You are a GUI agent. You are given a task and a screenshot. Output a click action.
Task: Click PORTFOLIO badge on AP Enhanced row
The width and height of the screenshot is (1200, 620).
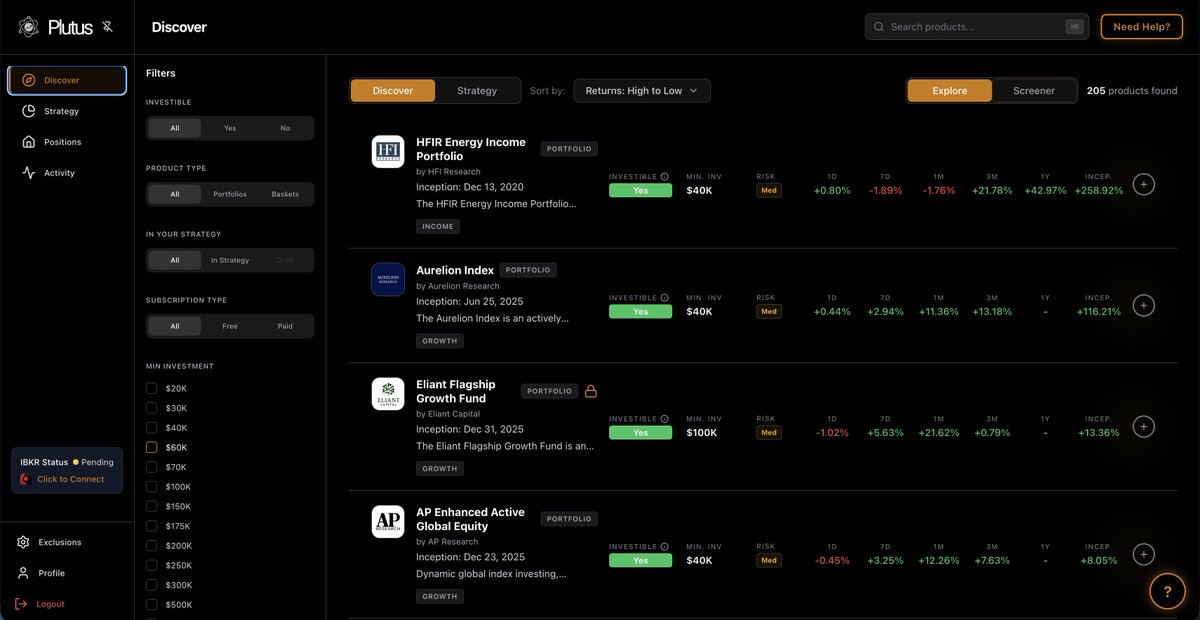click(x=569, y=519)
